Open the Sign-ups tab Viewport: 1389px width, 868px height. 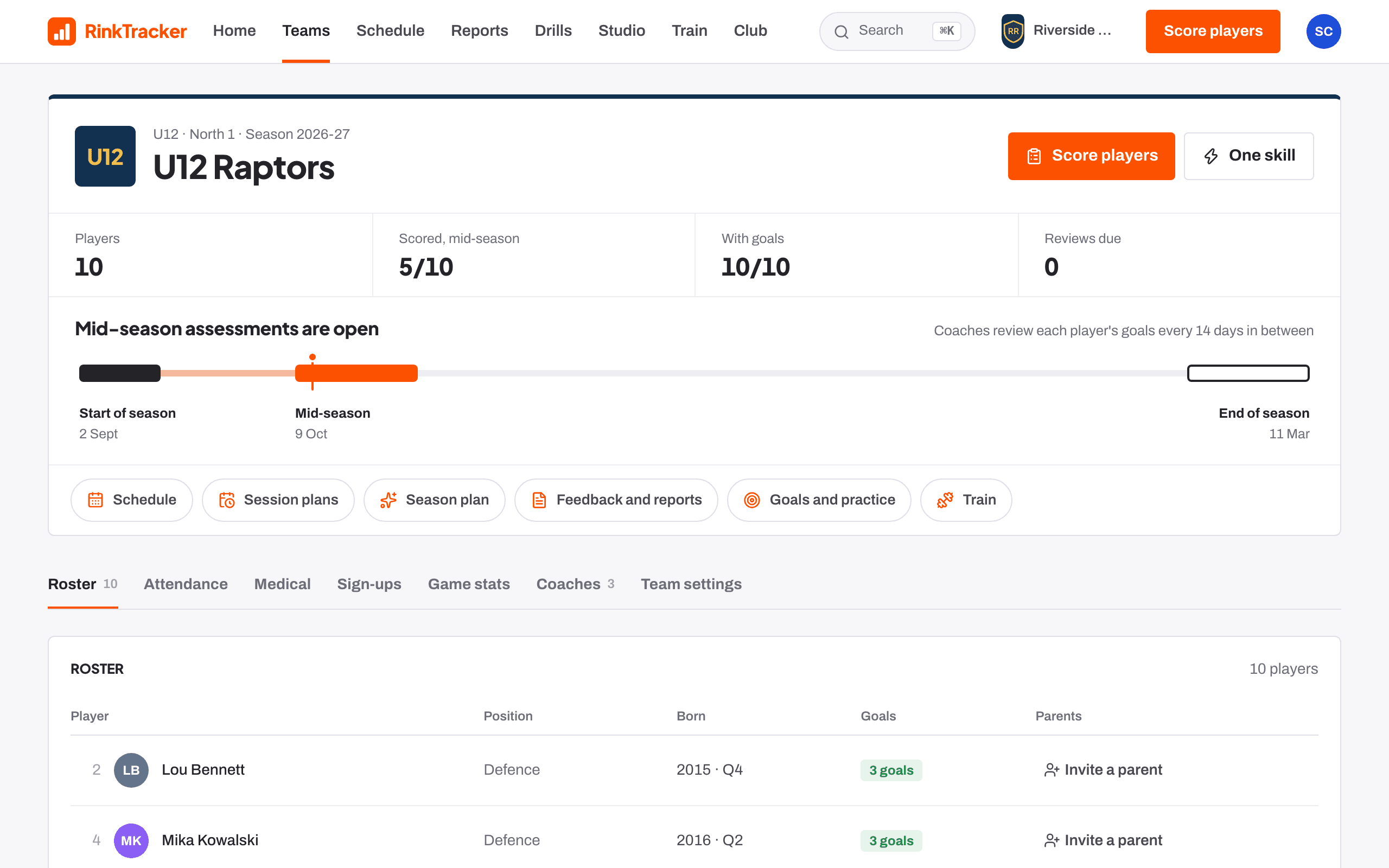[369, 584]
